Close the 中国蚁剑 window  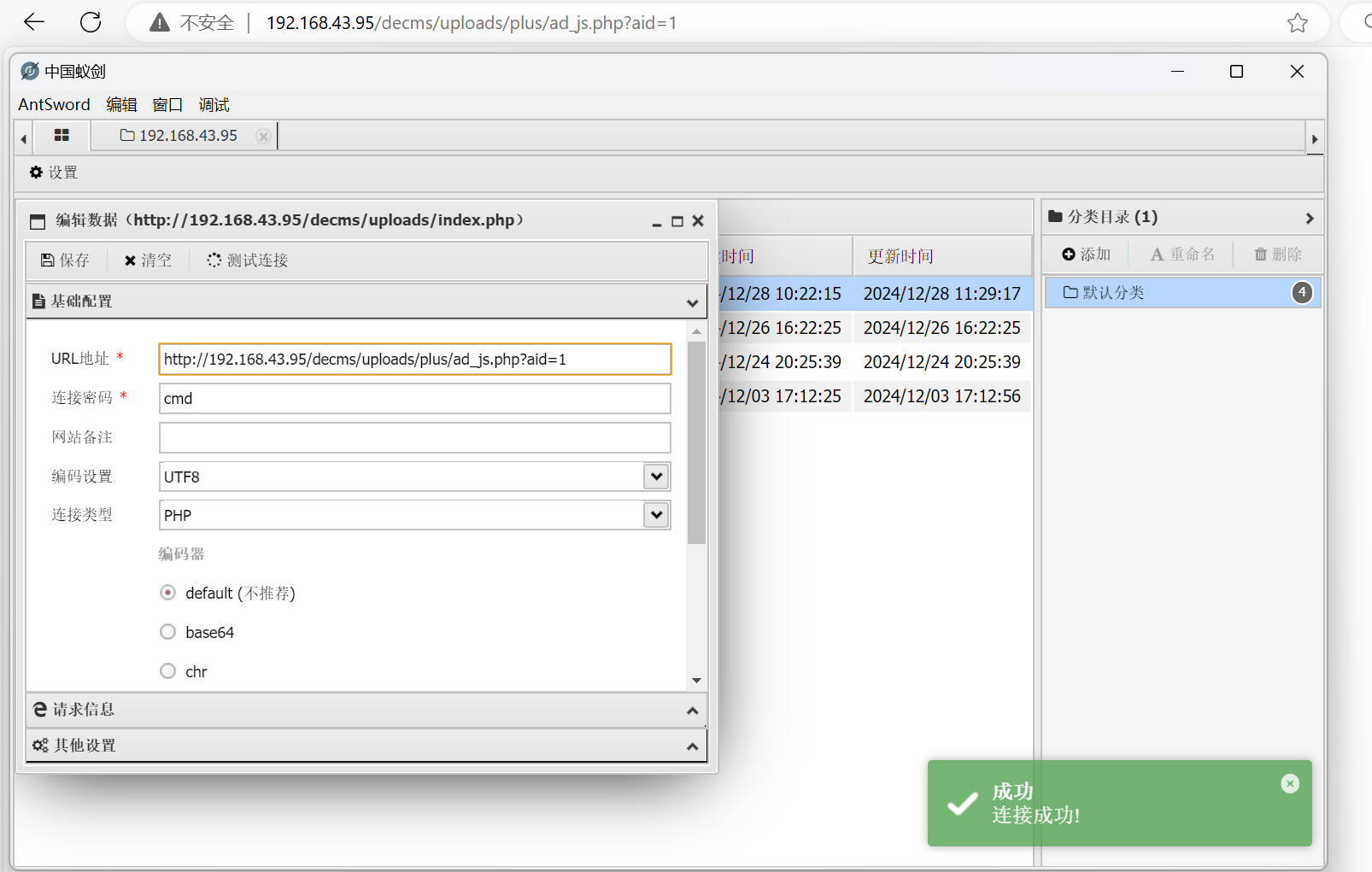1297,72
